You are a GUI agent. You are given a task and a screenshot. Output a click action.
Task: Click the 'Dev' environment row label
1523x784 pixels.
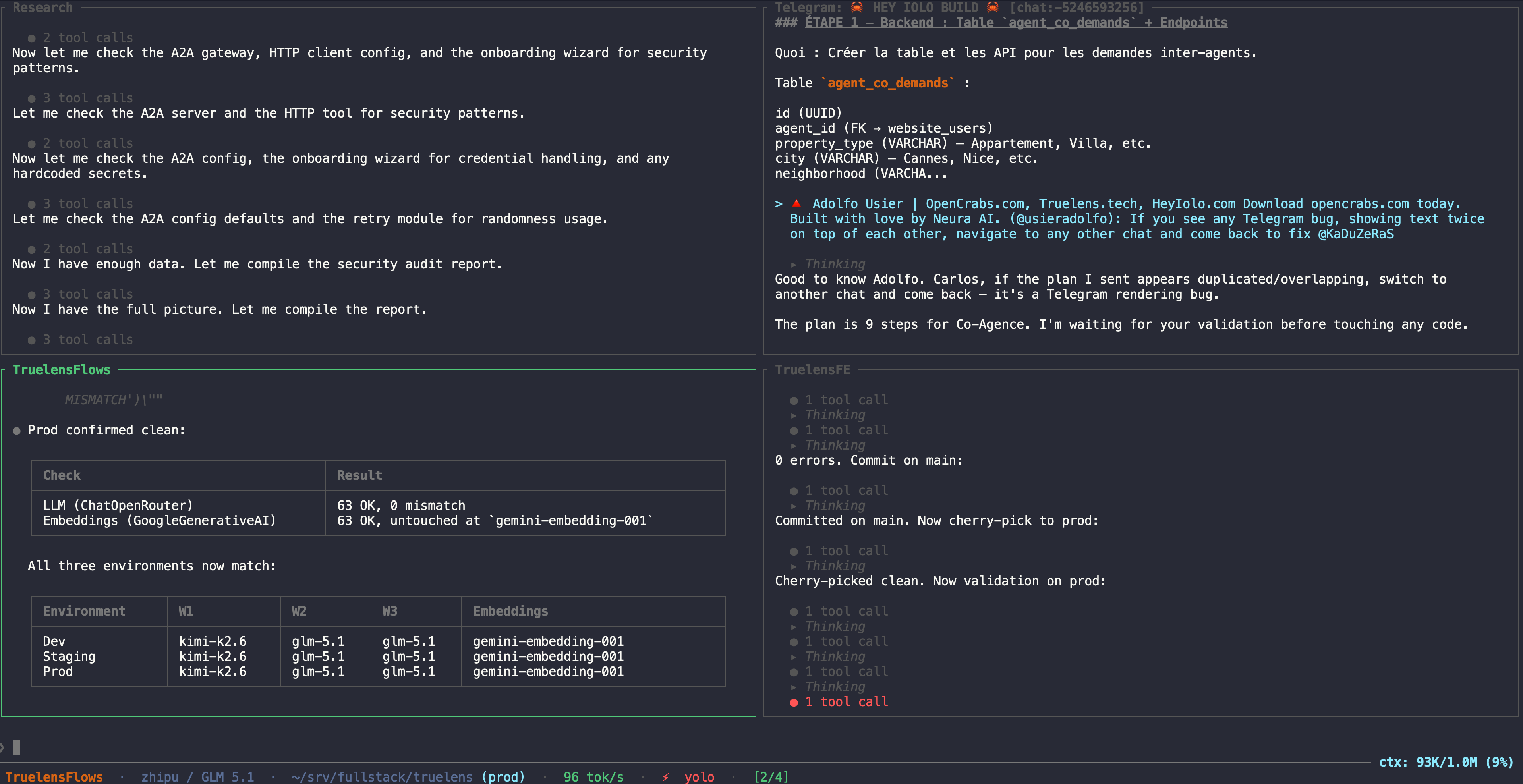pos(54,641)
